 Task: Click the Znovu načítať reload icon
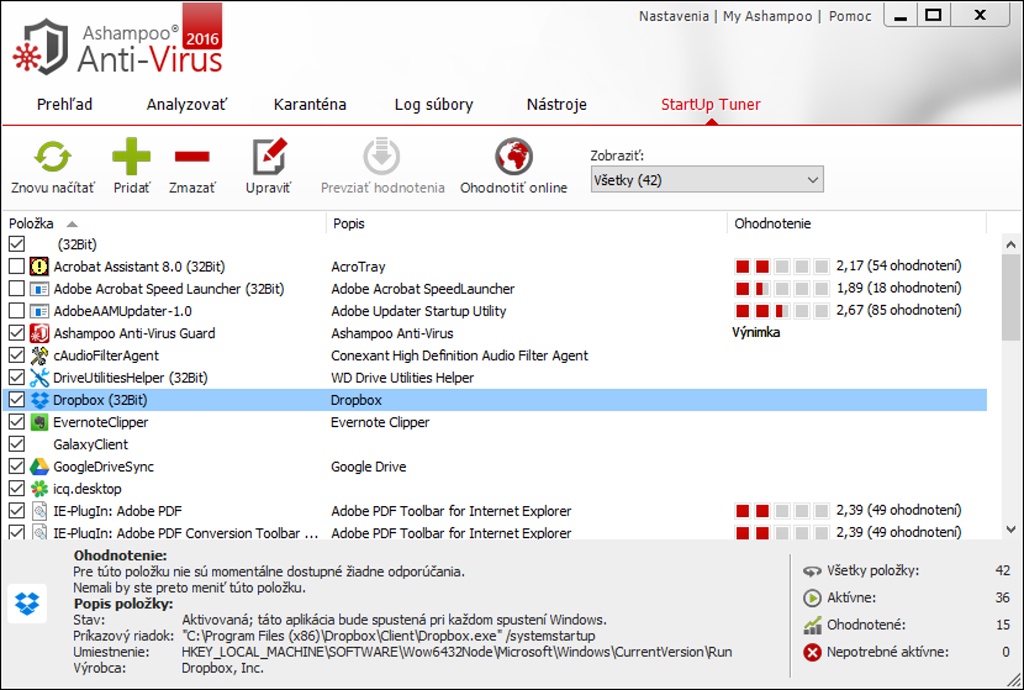coord(52,157)
